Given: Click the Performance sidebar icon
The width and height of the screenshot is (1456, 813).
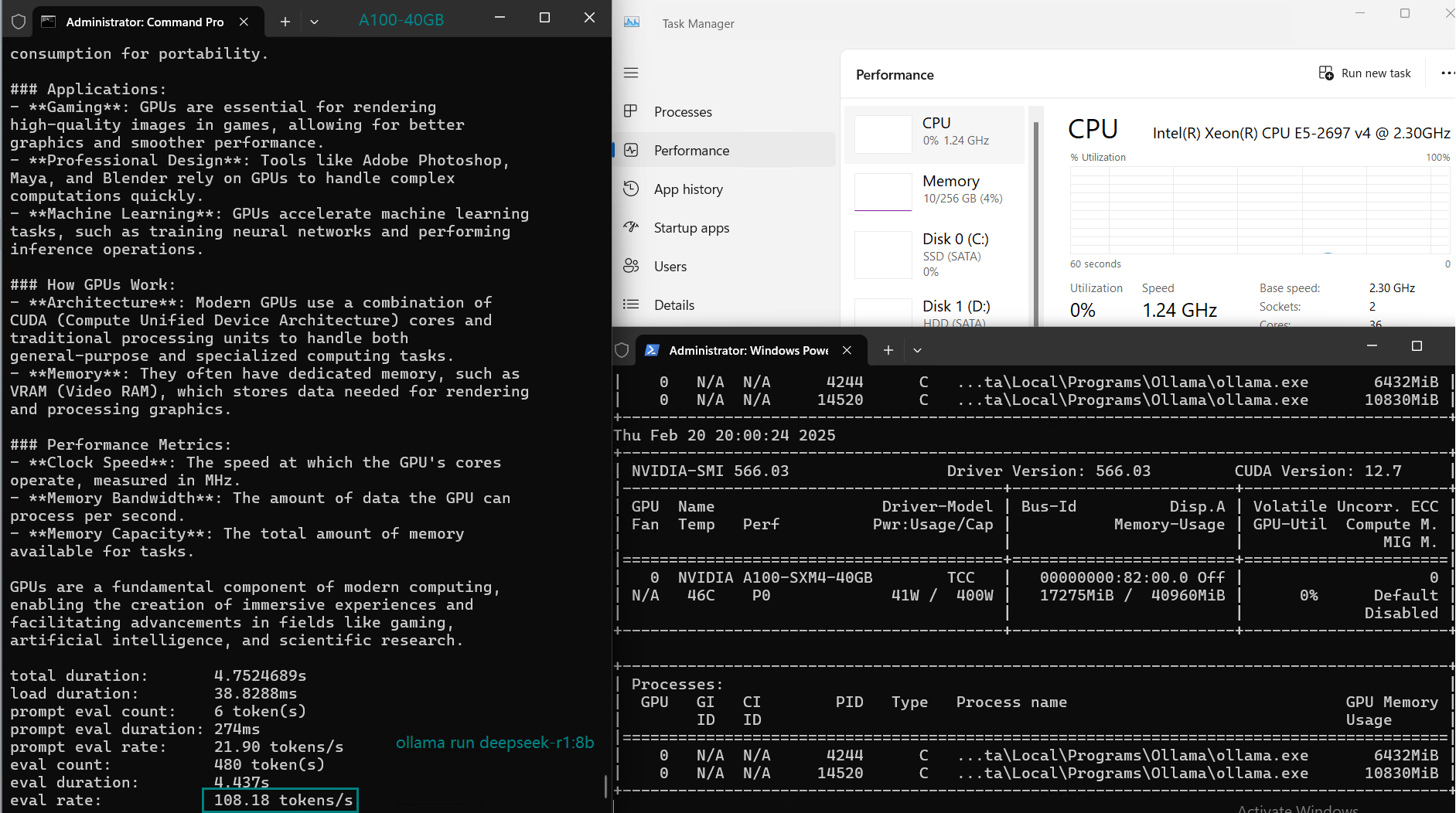Looking at the screenshot, I should pos(631,150).
